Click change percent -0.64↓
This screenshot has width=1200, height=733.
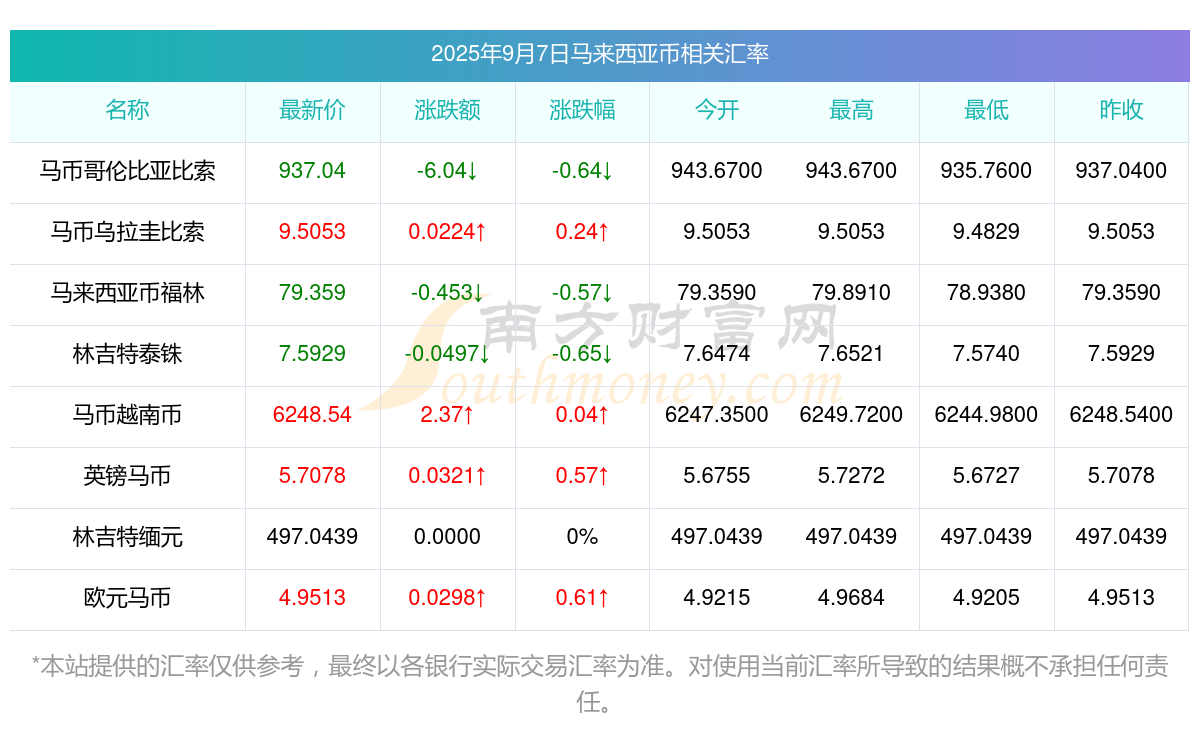click(582, 171)
